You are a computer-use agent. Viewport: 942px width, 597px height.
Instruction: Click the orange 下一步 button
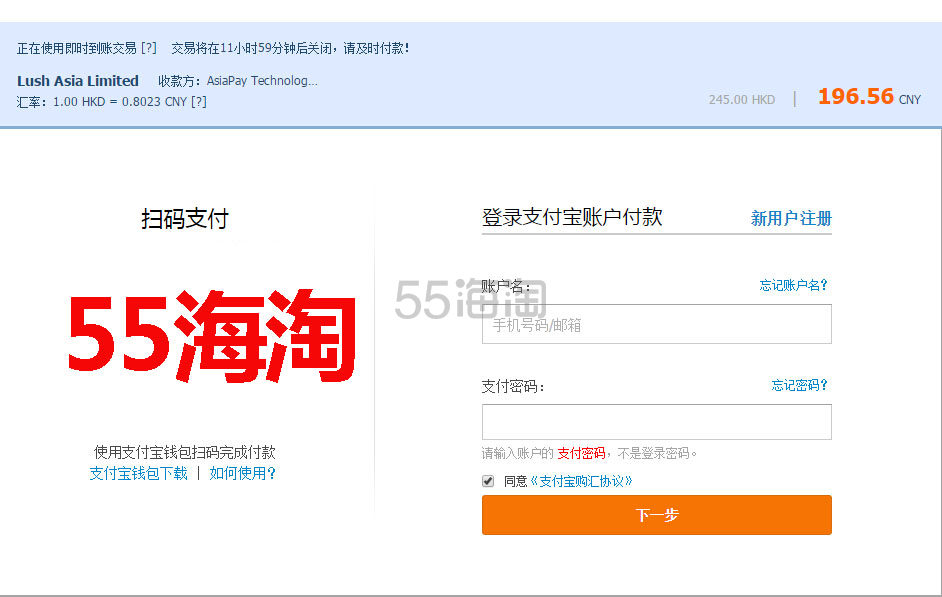click(x=657, y=515)
